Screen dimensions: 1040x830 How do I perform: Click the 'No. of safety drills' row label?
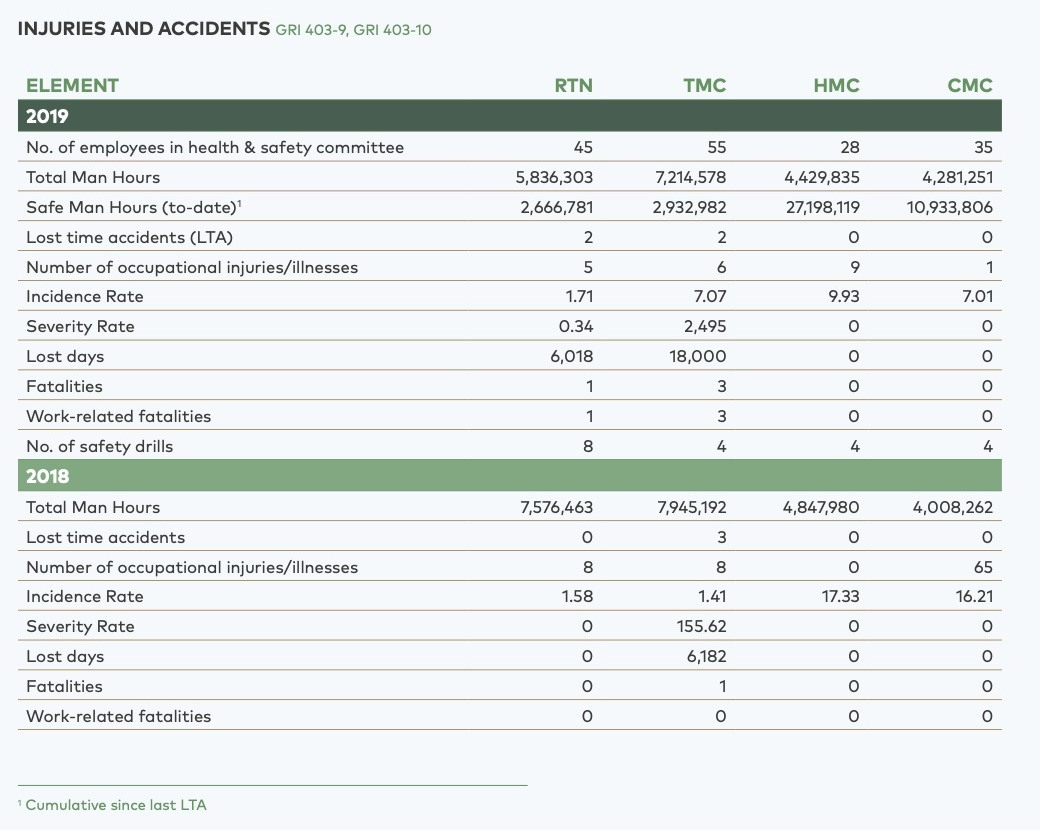pos(99,446)
